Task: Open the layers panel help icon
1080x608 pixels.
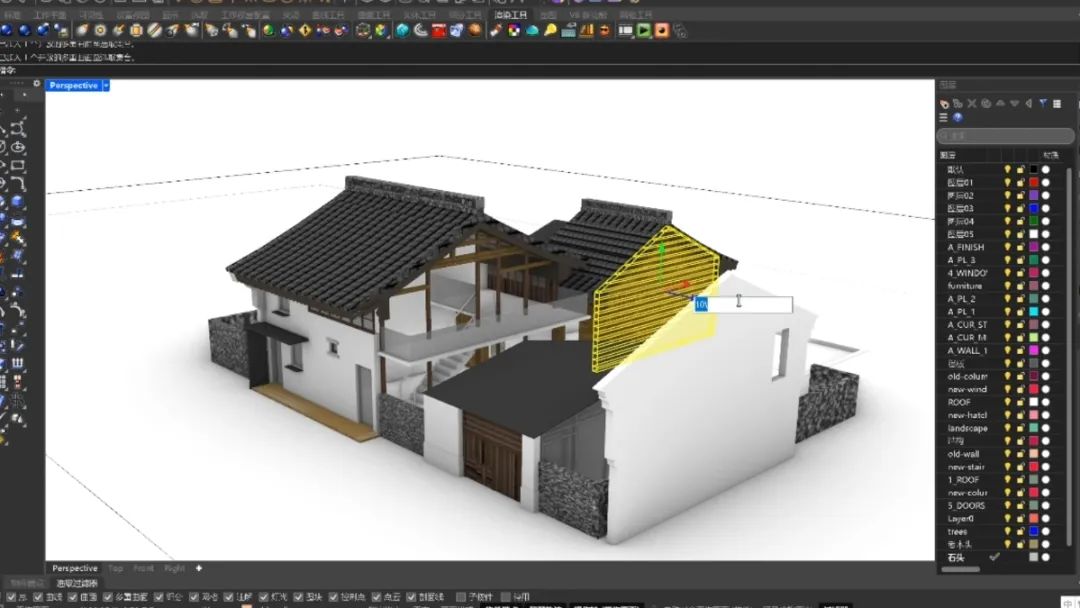Action: point(957,118)
